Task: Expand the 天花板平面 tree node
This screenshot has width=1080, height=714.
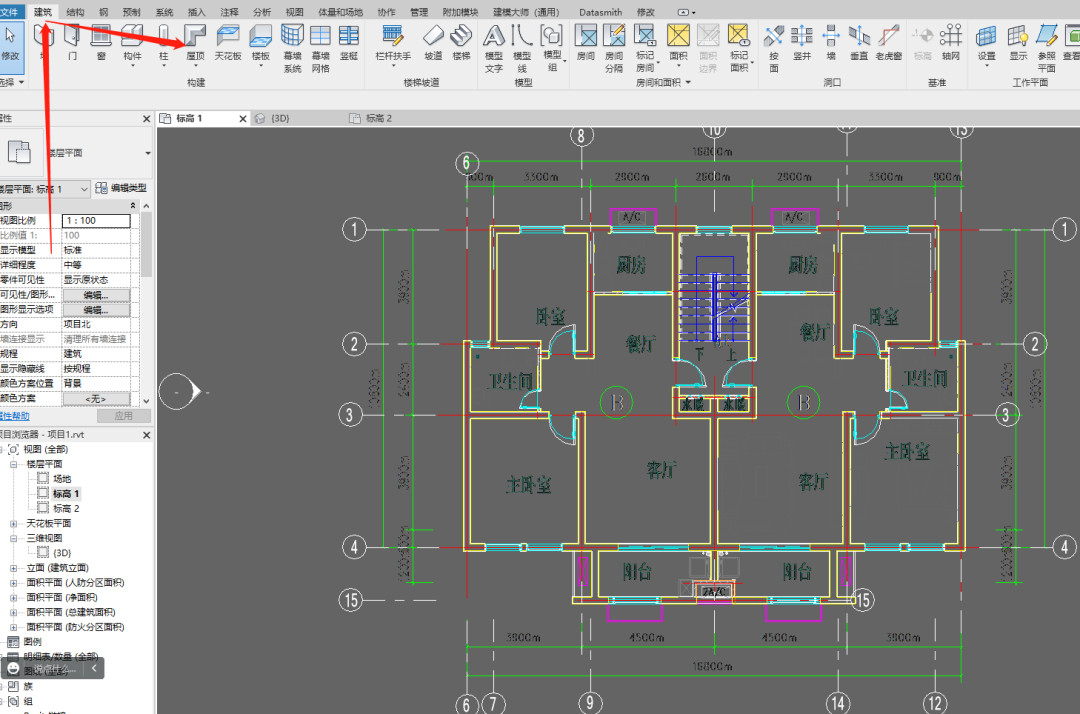Action: click(x=13, y=524)
